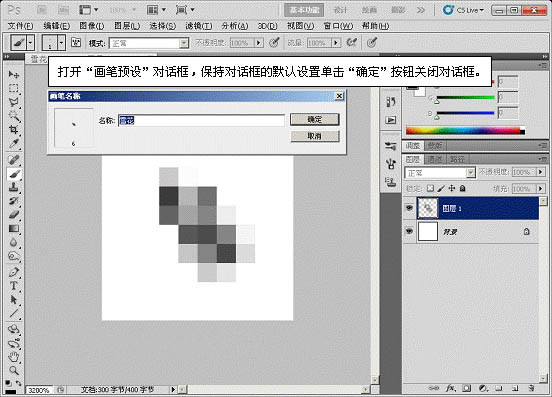Select the History Brush tool
Image resolution: width=552 pixels, height=397 pixels.
[14, 201]
